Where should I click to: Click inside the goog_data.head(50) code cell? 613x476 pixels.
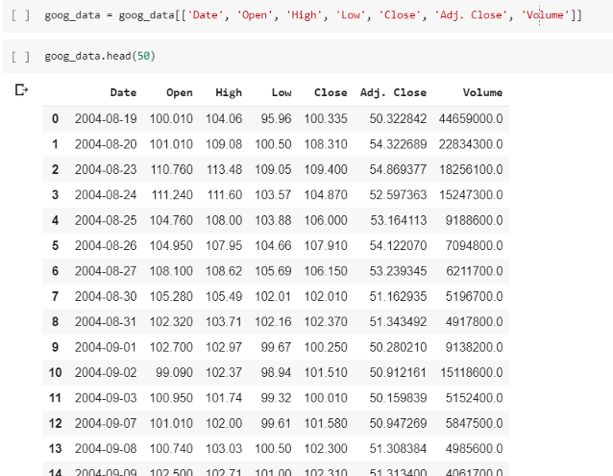[308, 56]
